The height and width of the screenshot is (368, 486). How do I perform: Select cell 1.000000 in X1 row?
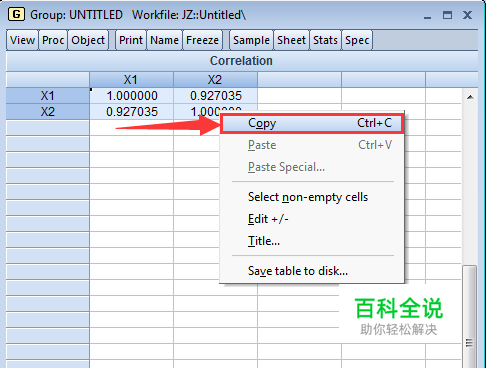tap(131, 96)
